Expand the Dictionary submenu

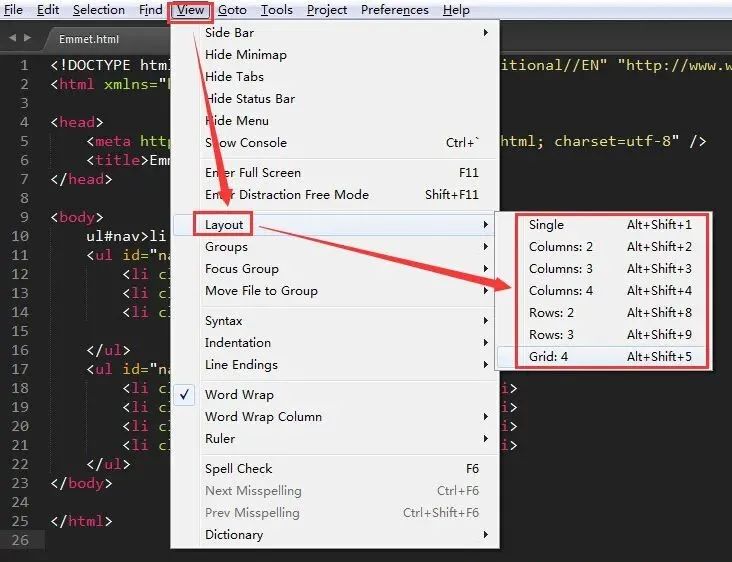click(335, 534)
